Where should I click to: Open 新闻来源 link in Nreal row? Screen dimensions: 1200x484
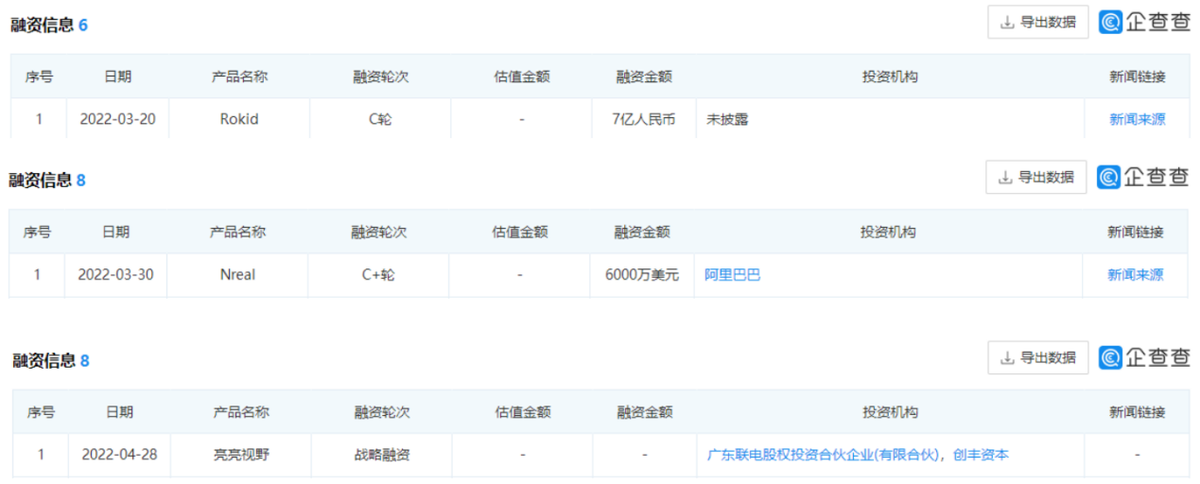[1135, 274]
